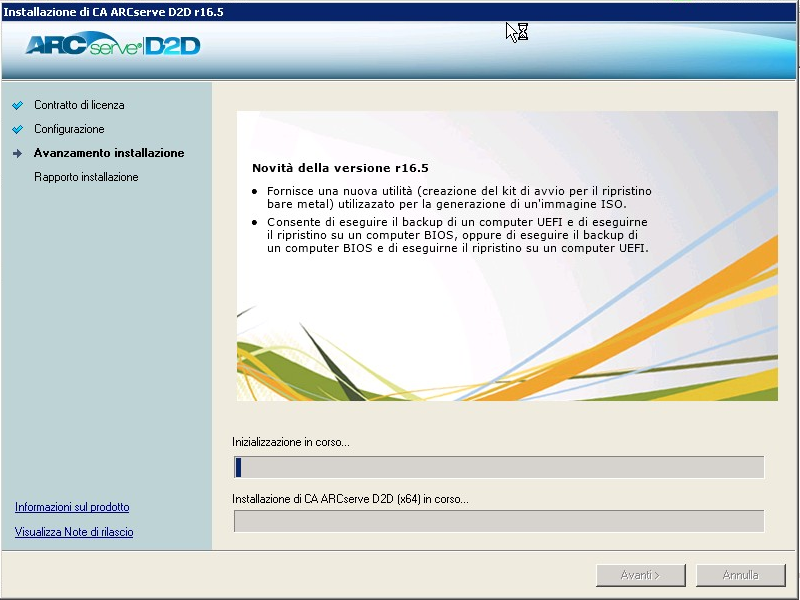
Task: Click the ARCserve D2D (x64) installation progress bar
Action: (x=499, y=521)
